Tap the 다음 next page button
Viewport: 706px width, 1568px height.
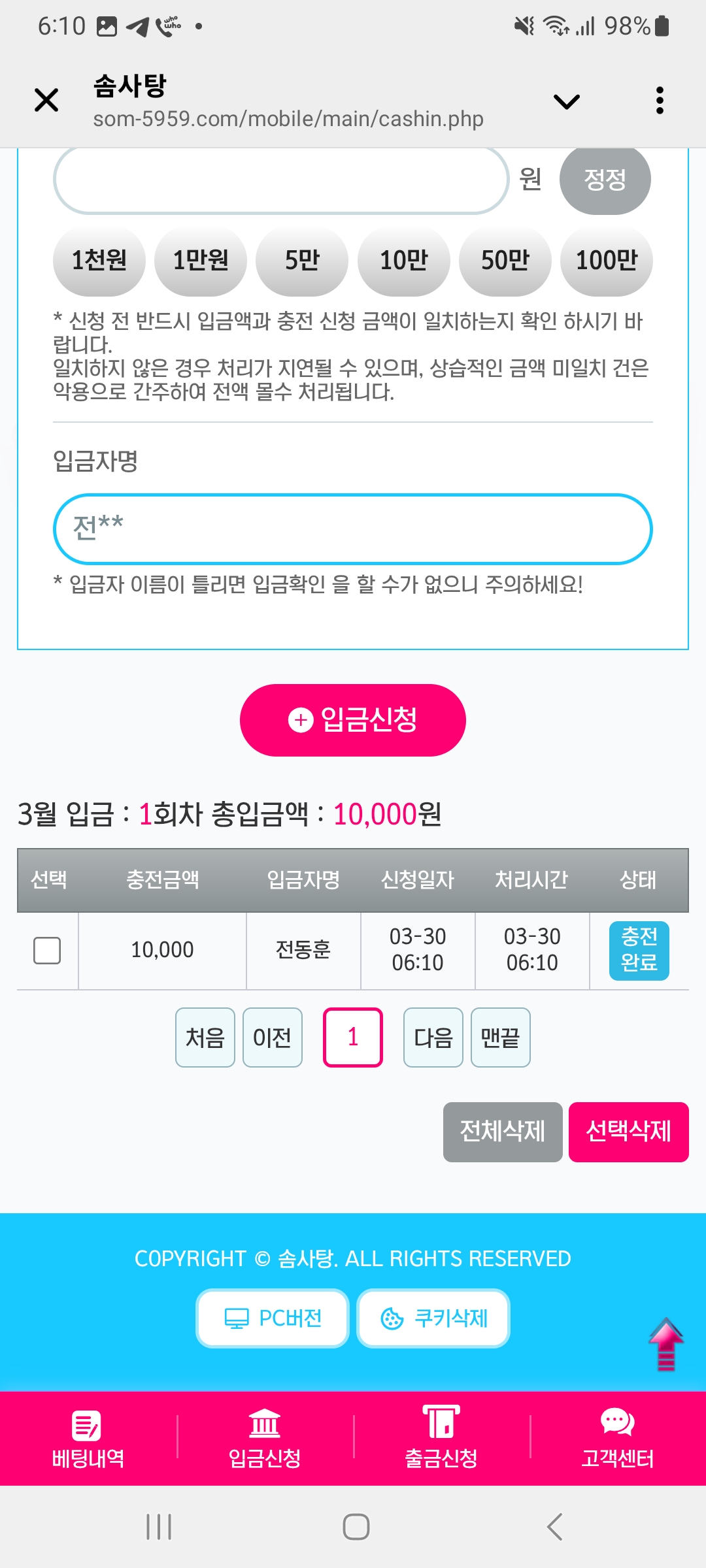[x=433, y=1037]
